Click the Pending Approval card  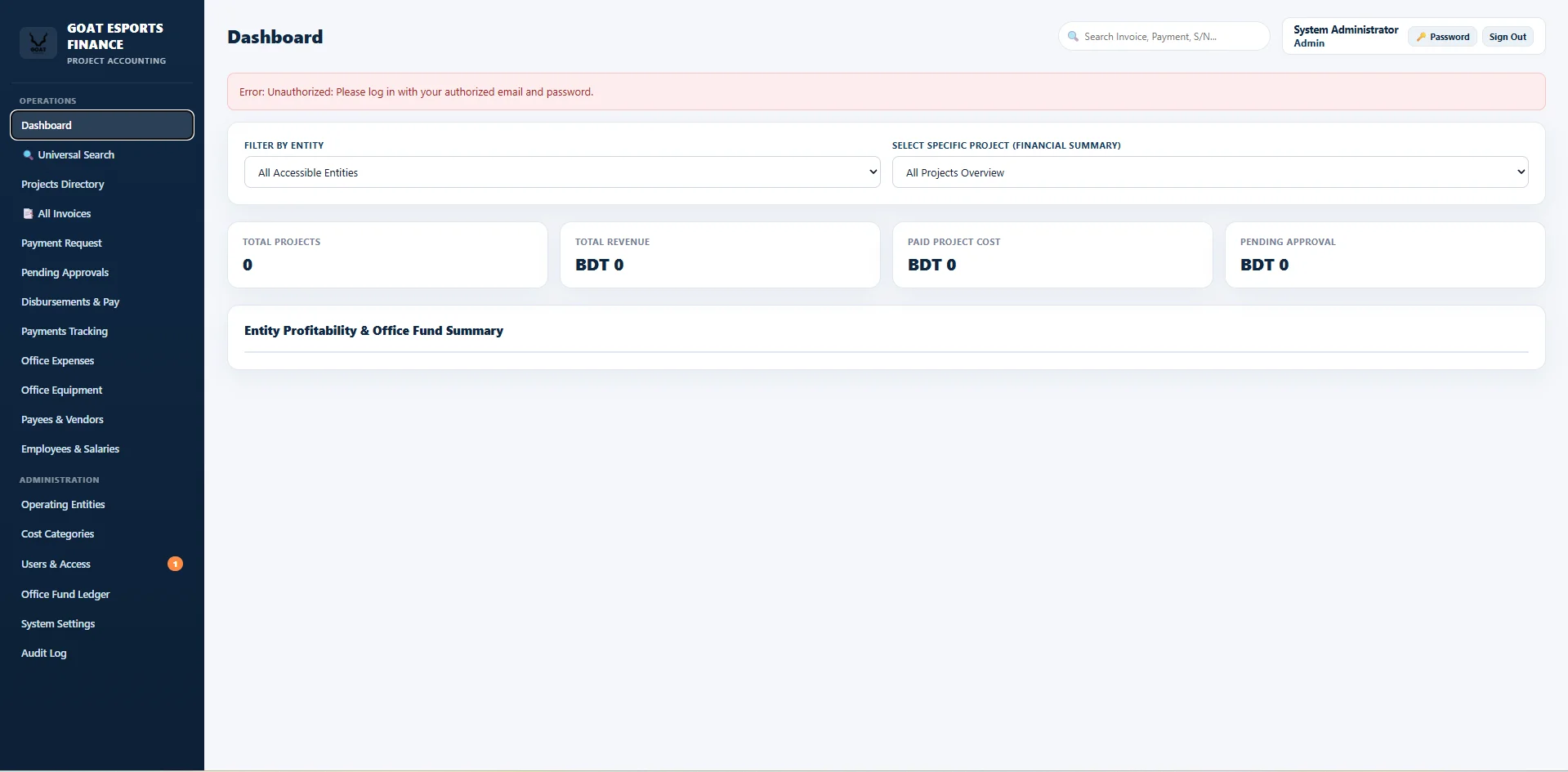coord(1385,255)
